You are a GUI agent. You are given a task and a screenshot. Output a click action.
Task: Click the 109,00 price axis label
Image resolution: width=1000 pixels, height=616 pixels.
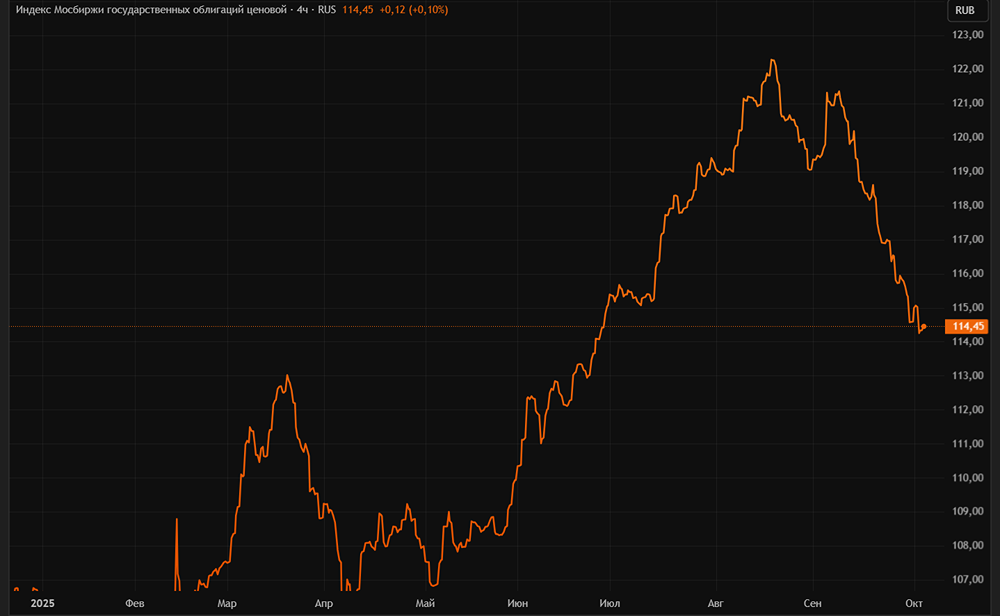[967, 511]
